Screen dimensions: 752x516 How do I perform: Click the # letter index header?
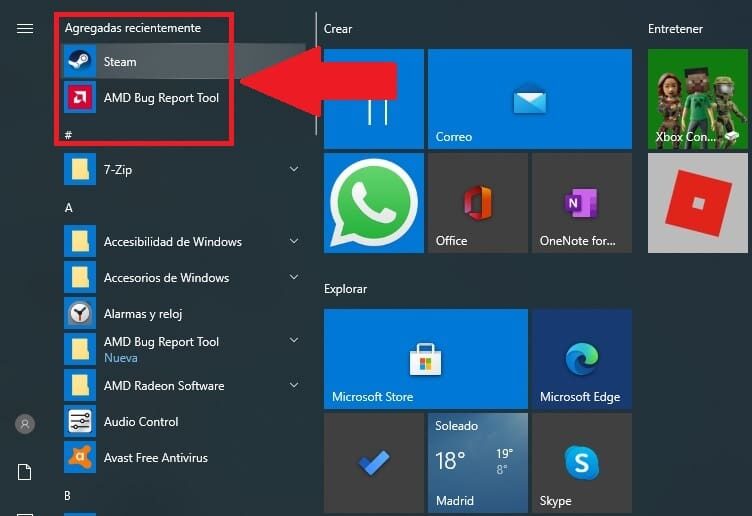tap(69, 135)
